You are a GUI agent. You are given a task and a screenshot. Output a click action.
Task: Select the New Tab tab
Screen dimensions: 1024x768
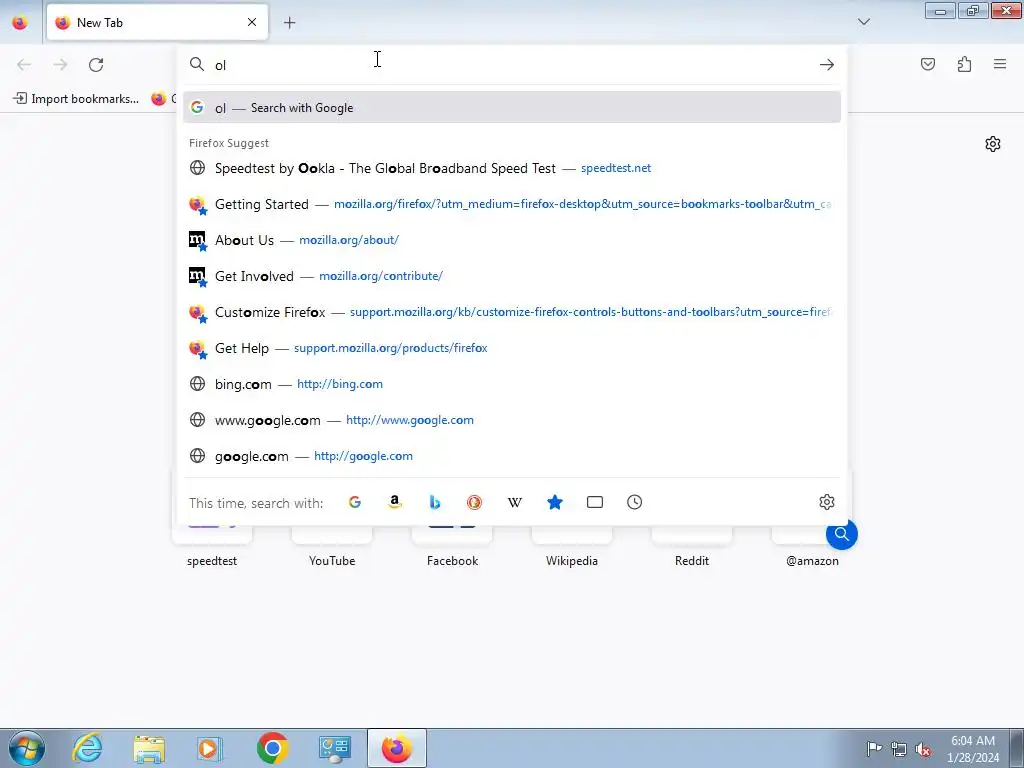(x=157, y=22)
